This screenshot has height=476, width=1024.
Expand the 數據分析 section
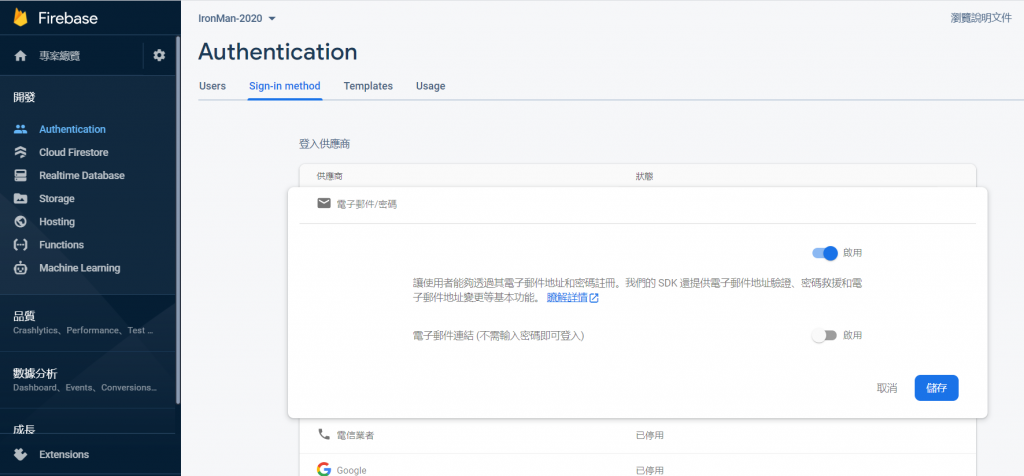pyautogui.click(x=90, y=379)
